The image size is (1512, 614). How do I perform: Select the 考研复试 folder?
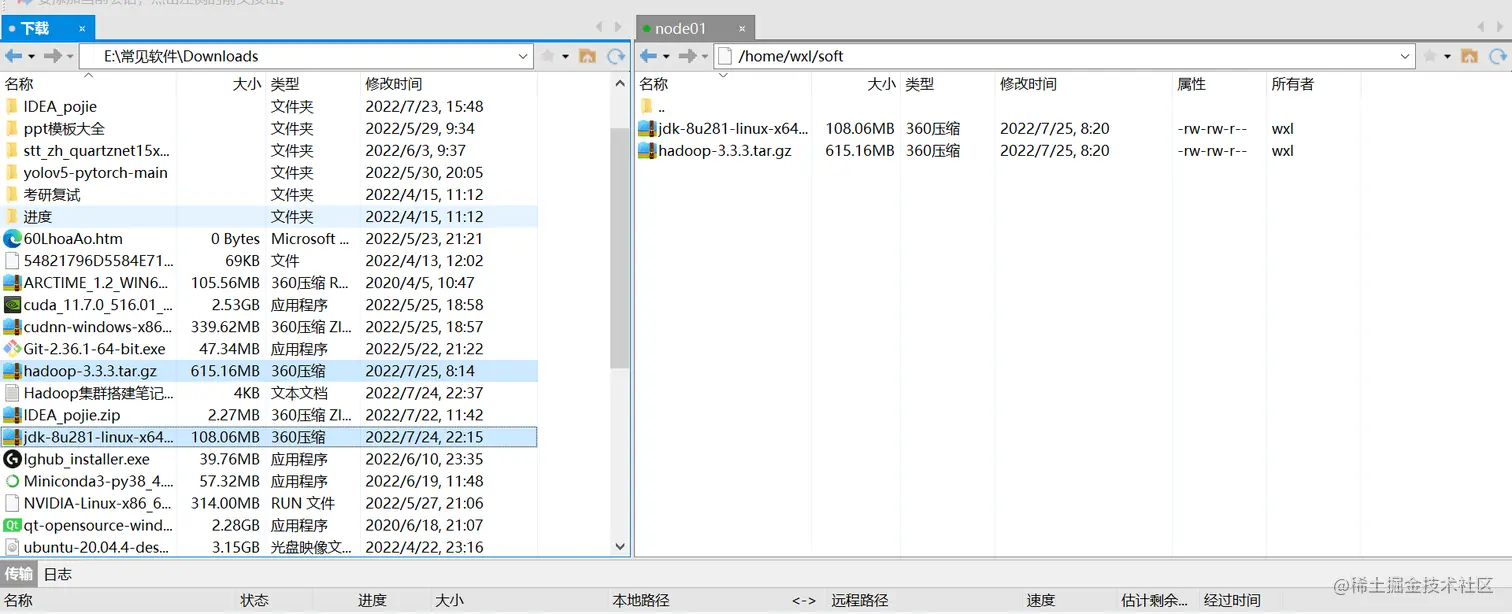(x=52, y=194)
